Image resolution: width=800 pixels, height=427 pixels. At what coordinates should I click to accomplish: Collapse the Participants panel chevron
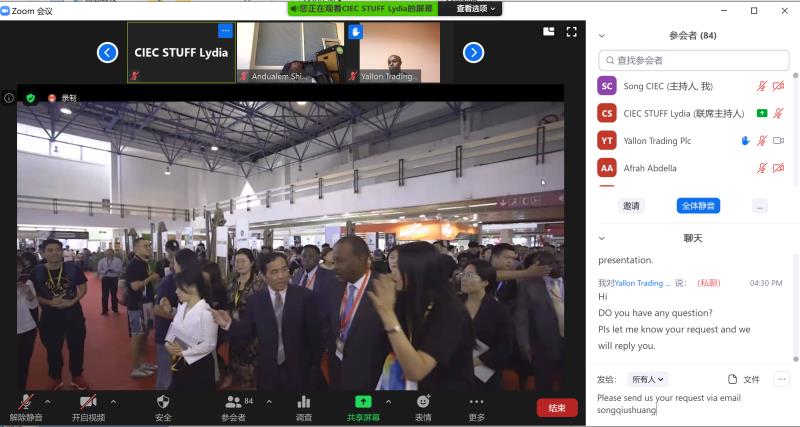pyautogui.click(x=602, y=36)
